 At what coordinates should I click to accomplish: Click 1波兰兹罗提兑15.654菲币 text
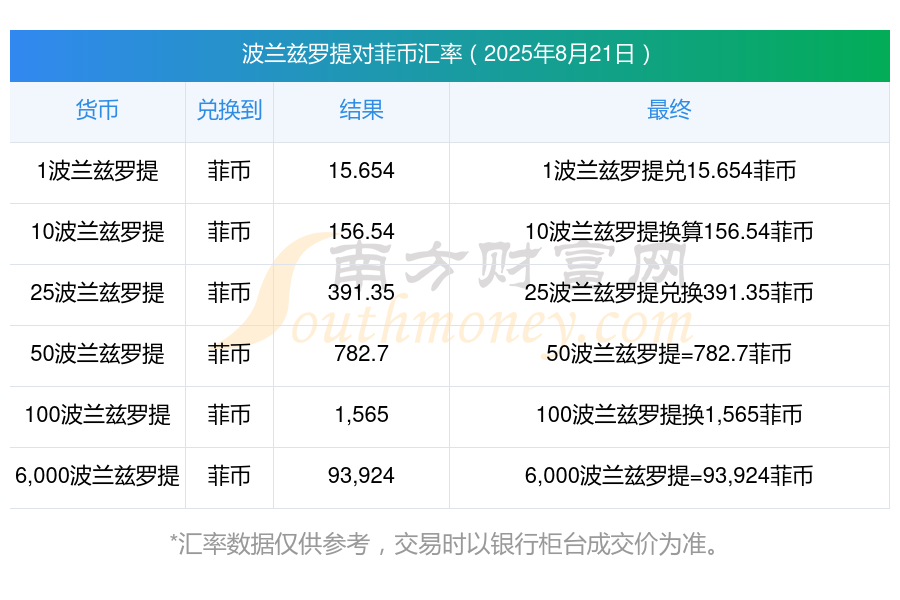[669, 171]
